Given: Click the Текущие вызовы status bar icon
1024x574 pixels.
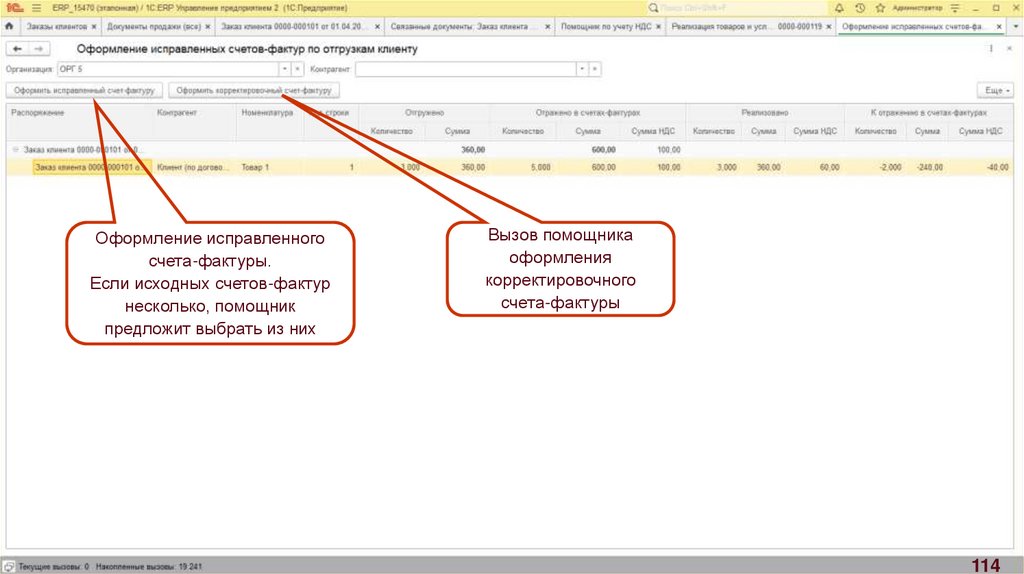Looking at the screenshot, I should coord(8,567).
